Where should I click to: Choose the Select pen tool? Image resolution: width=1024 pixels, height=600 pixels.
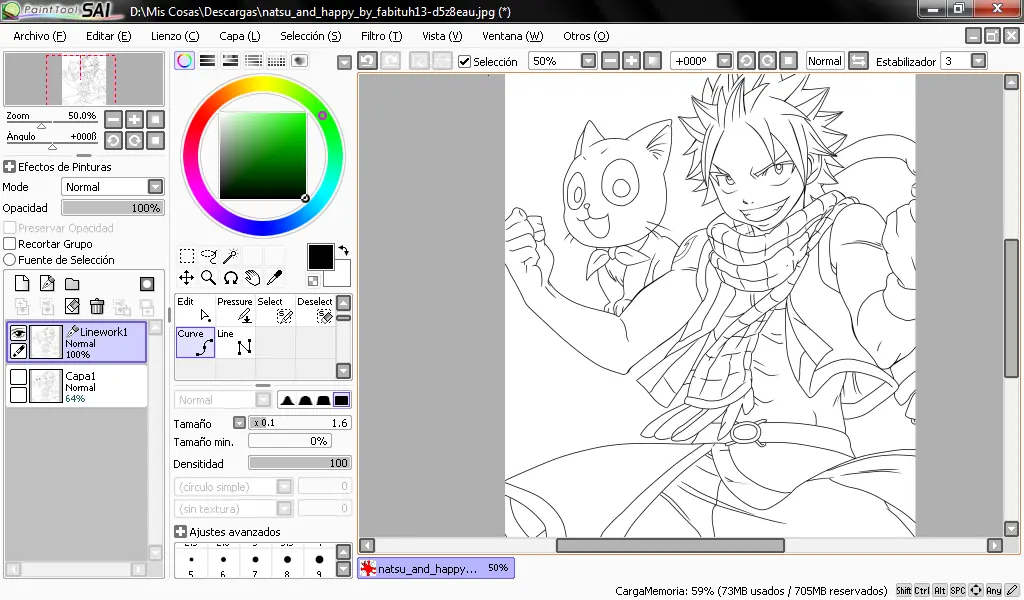(x=275, y=310)
